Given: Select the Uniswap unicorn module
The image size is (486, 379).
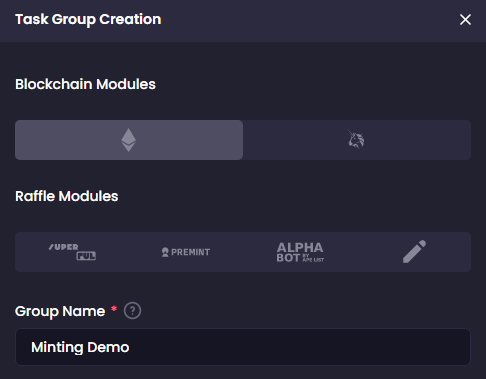Looking at the screenshot, I should point(357,140).
